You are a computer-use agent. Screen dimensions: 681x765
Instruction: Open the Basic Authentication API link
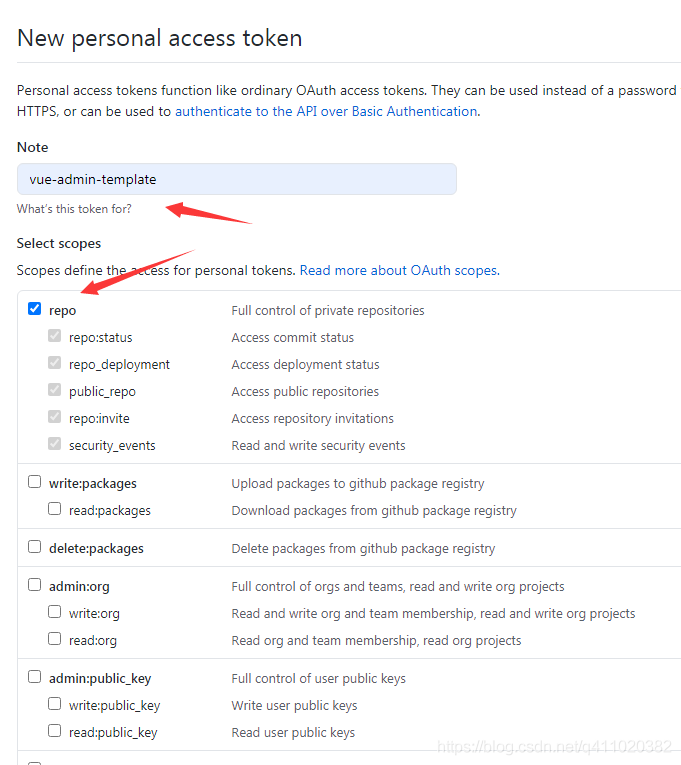[x=326, y=111]
